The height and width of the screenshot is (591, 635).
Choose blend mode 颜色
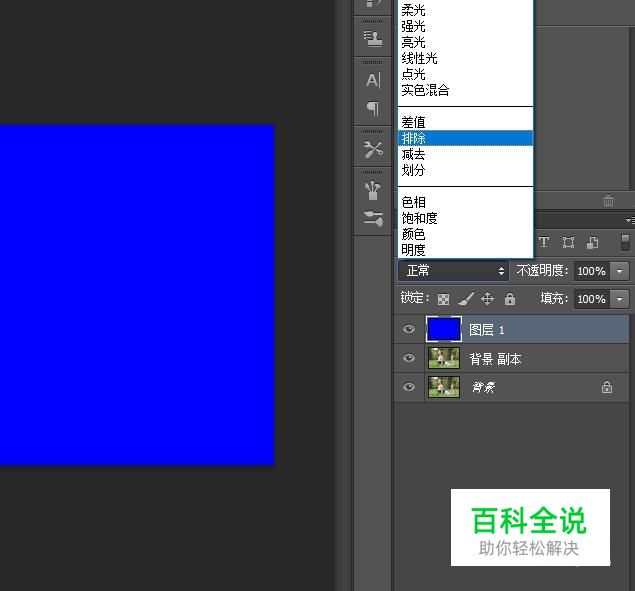coord(465,234)
